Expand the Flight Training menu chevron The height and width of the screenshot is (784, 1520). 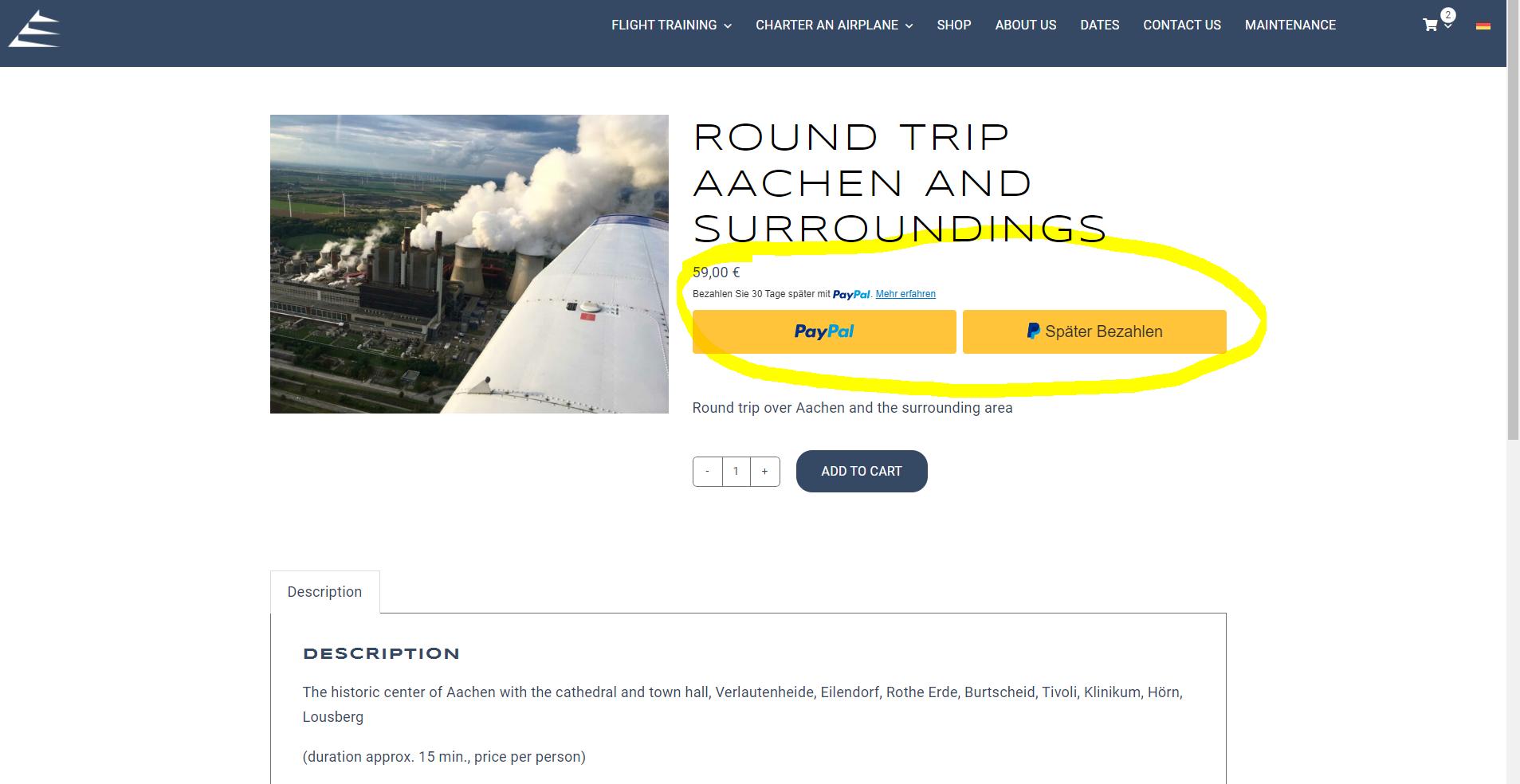(728, 26)
